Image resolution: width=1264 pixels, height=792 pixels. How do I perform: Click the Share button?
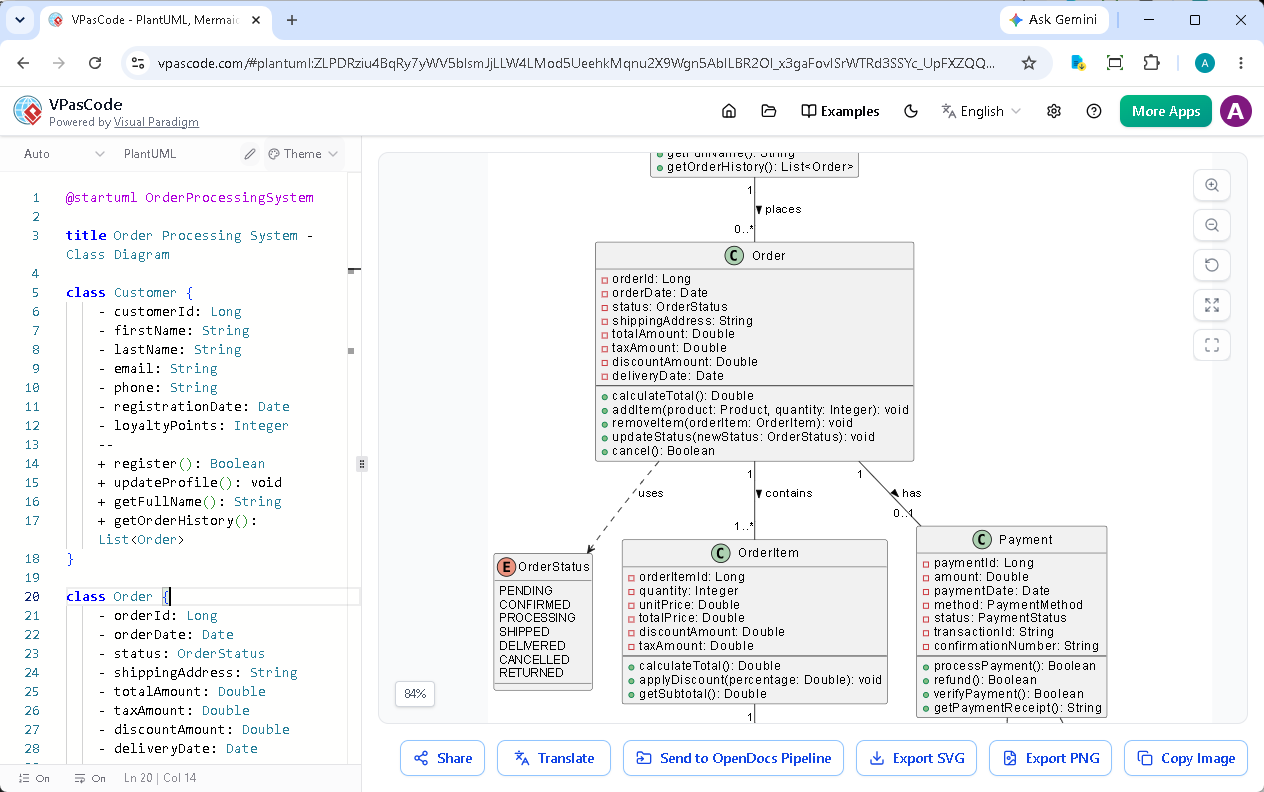coord(443,758)
